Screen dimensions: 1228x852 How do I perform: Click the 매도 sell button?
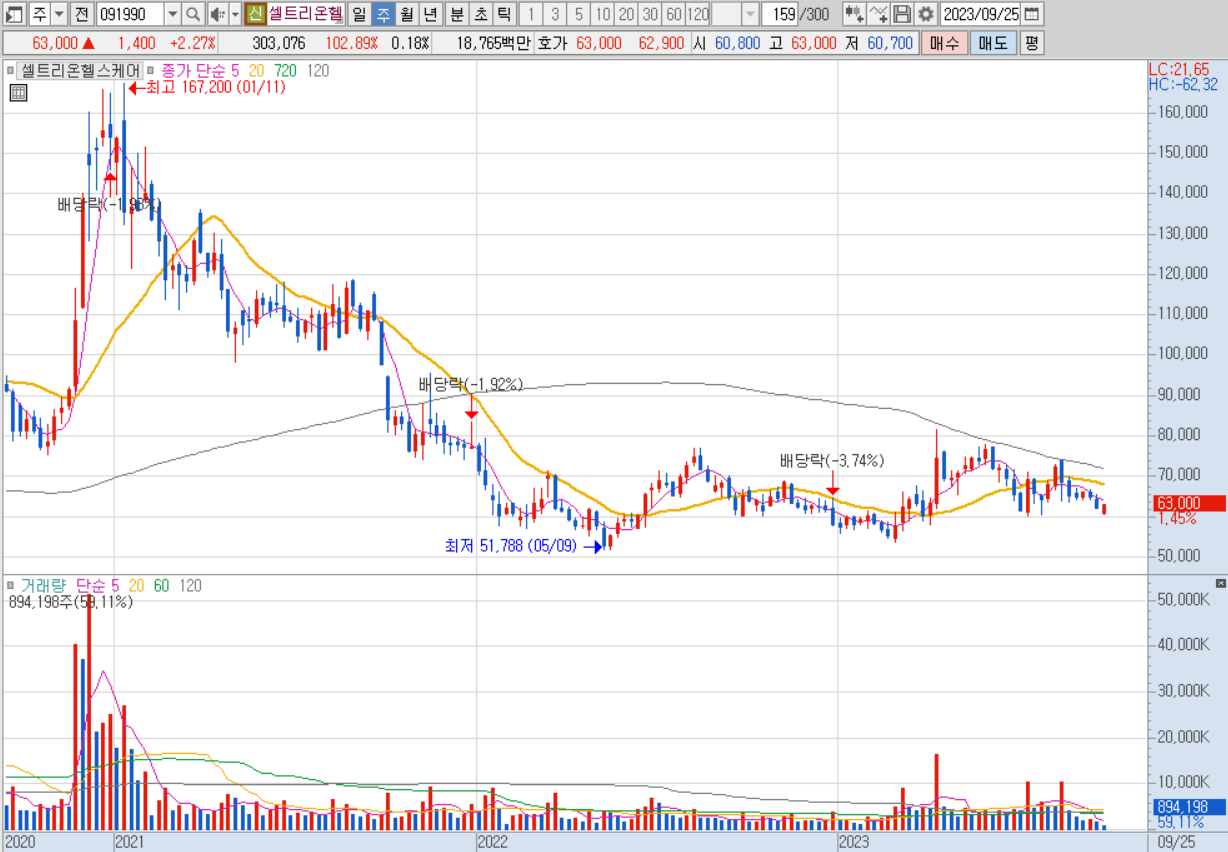tap(992, 43)
